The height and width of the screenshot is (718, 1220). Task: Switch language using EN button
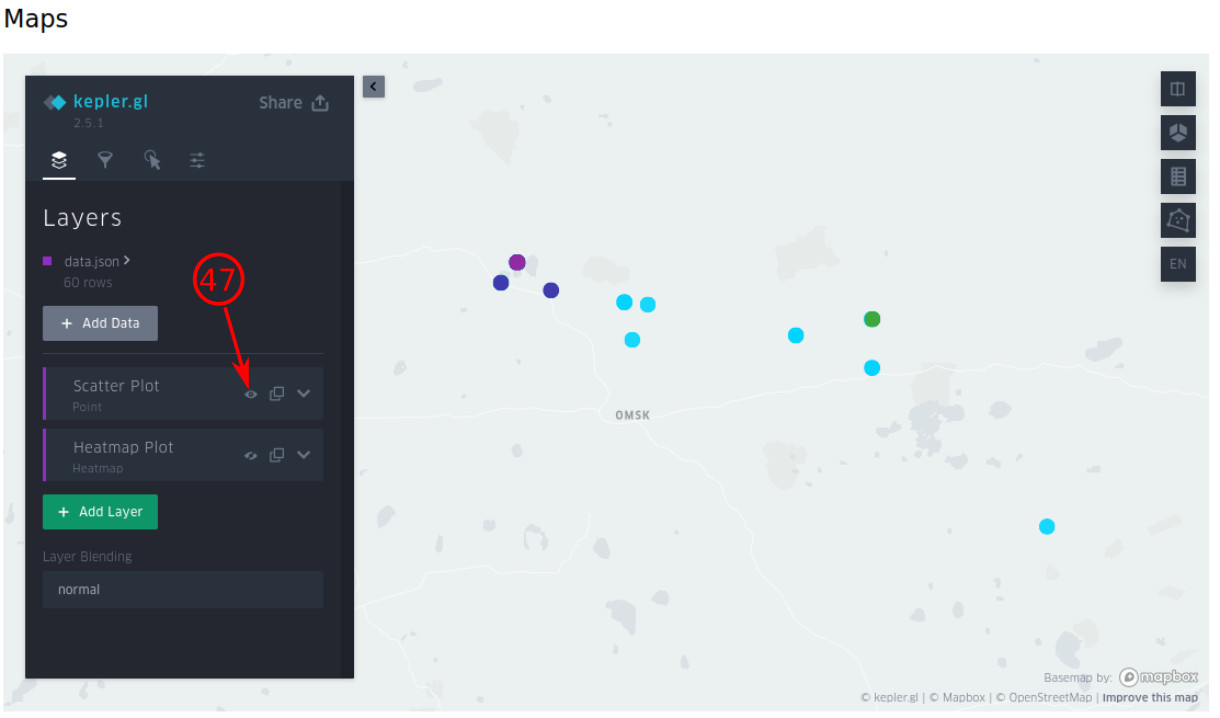(x=1177, y=264)
